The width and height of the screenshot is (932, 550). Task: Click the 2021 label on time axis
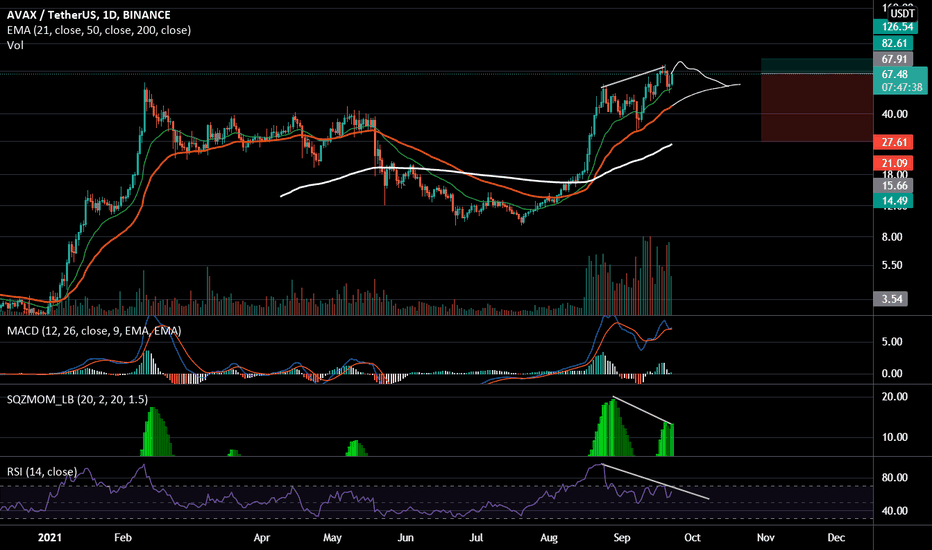click(49, 538)
